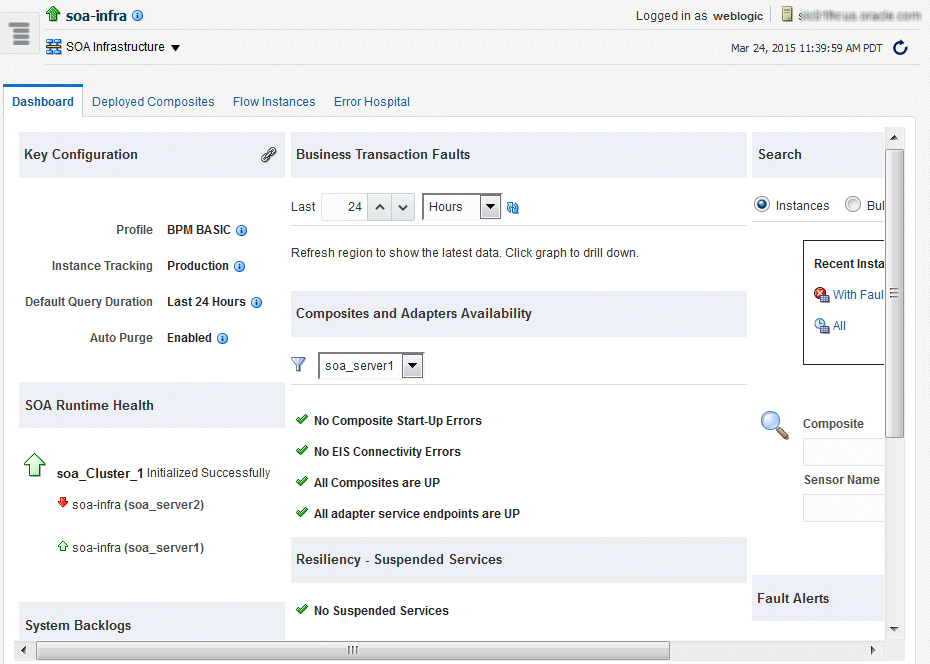
Task: Click the All Composites are UP checkmark
Action: coord(302,481)
